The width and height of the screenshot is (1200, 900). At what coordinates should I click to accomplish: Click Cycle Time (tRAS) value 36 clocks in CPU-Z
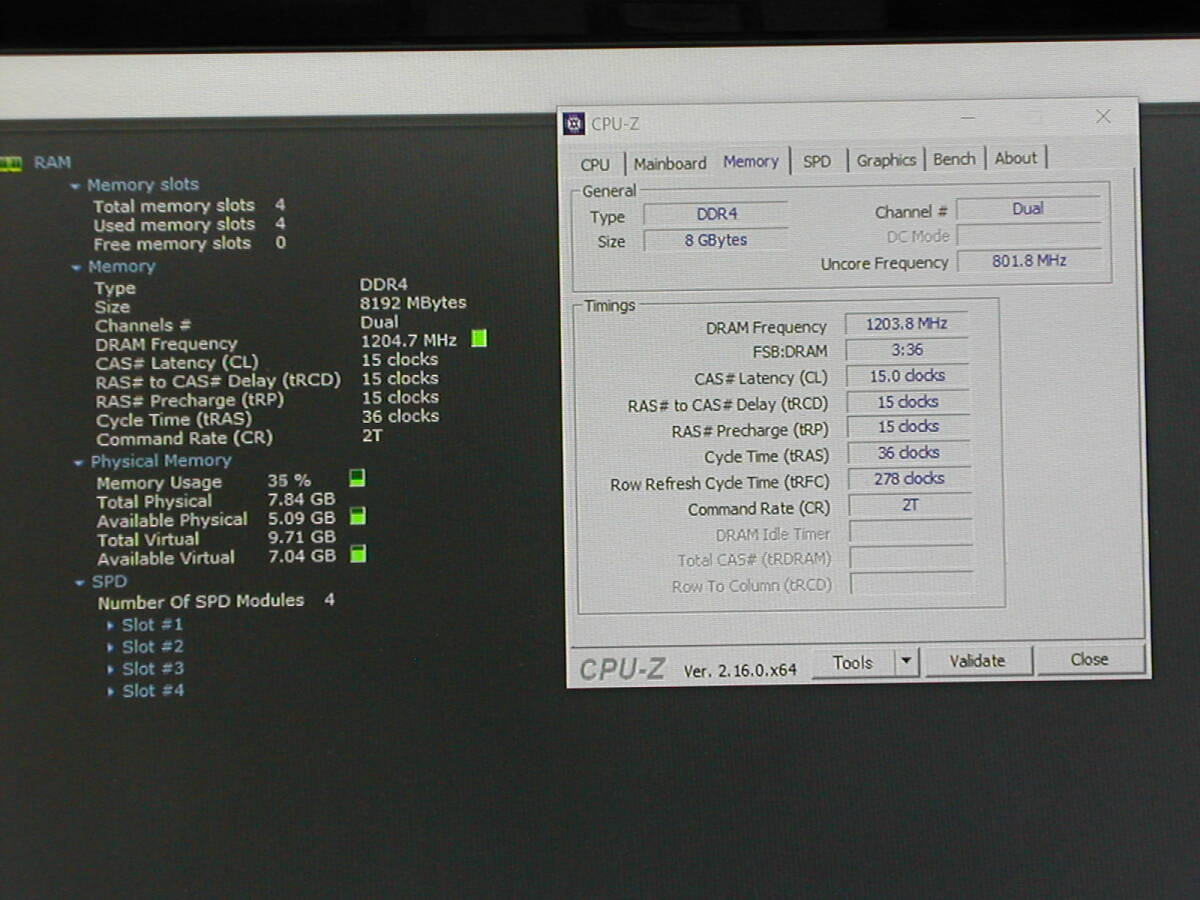pos(908,453)
